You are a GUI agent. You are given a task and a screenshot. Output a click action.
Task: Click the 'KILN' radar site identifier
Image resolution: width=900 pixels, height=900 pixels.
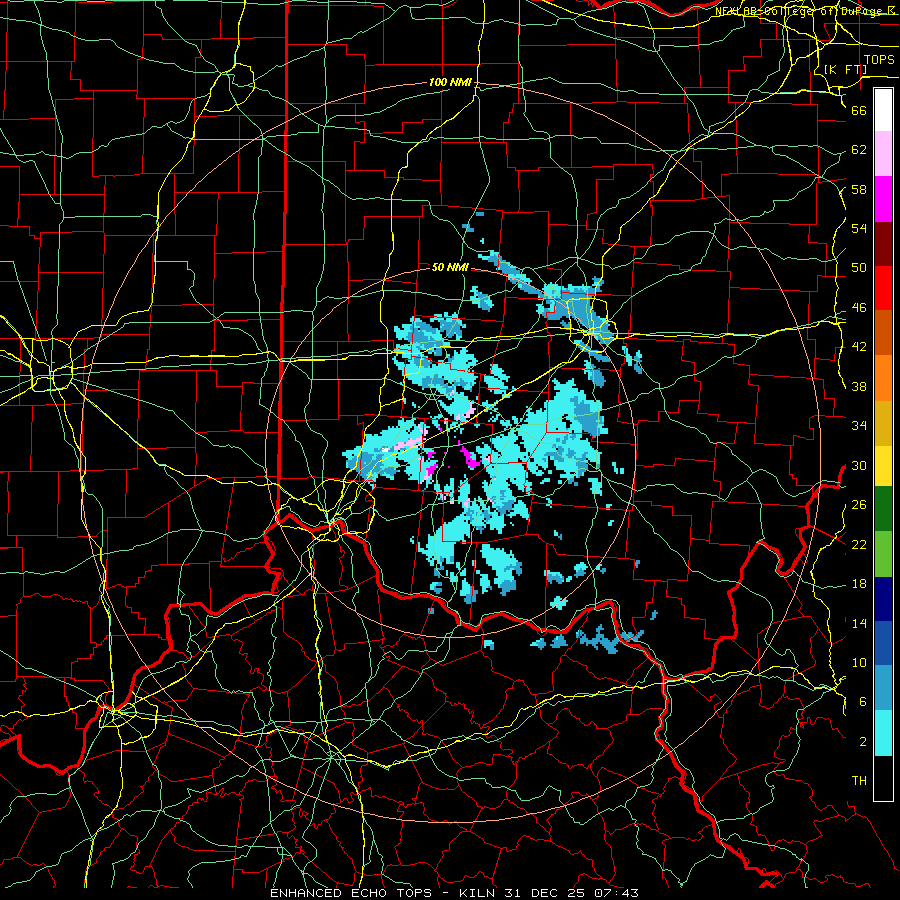(479, 893)
